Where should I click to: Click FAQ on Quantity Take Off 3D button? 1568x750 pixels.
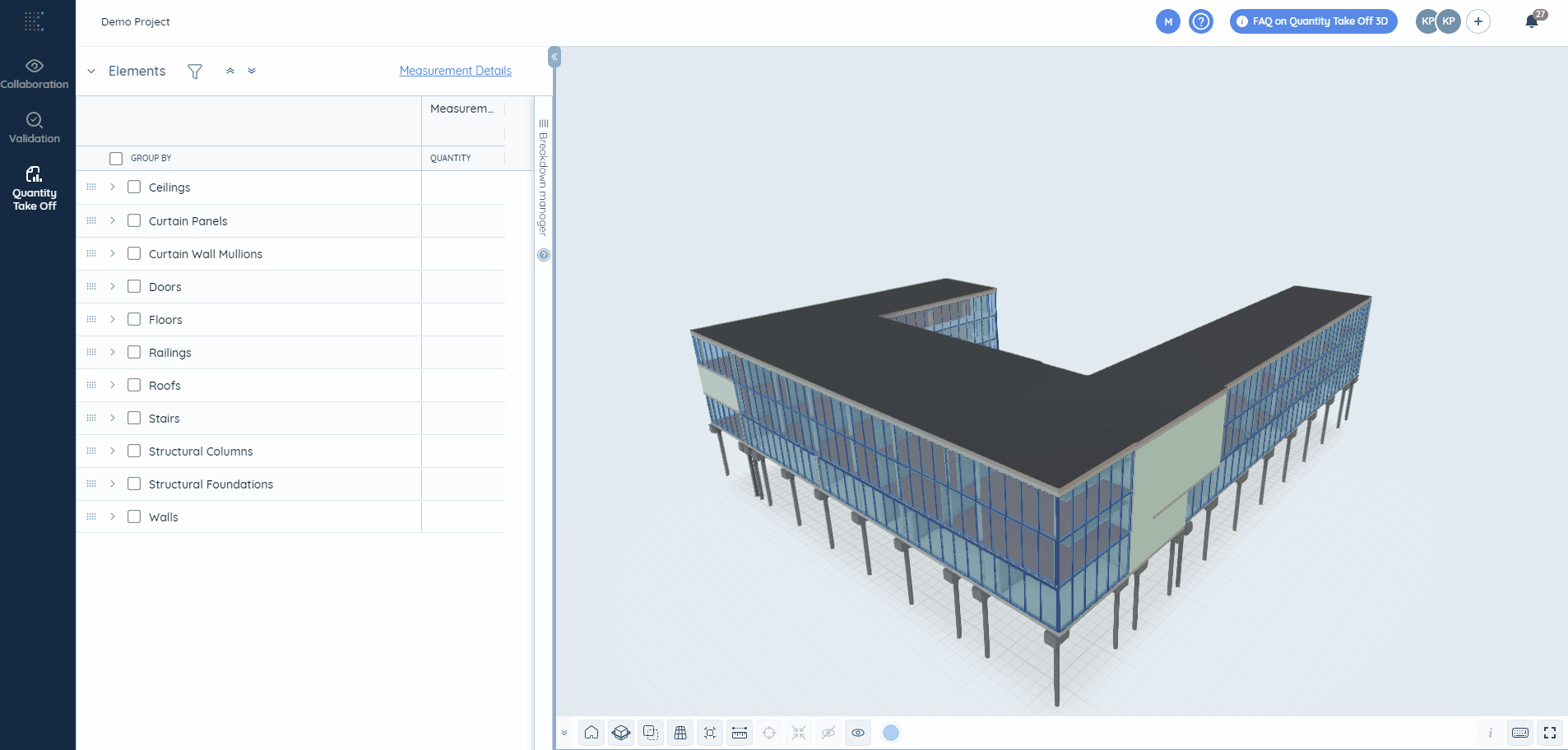1313,21
